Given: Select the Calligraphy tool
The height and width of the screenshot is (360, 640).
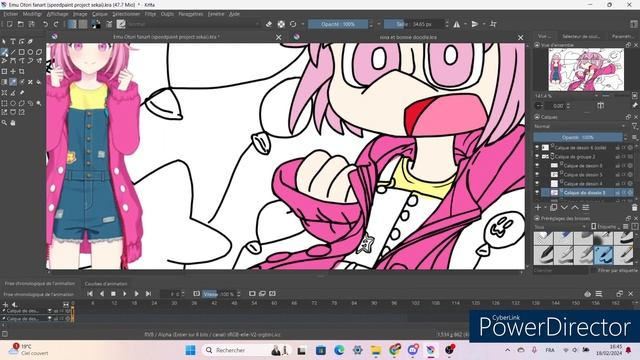Looking at the screenshot, I should [30, 42].
